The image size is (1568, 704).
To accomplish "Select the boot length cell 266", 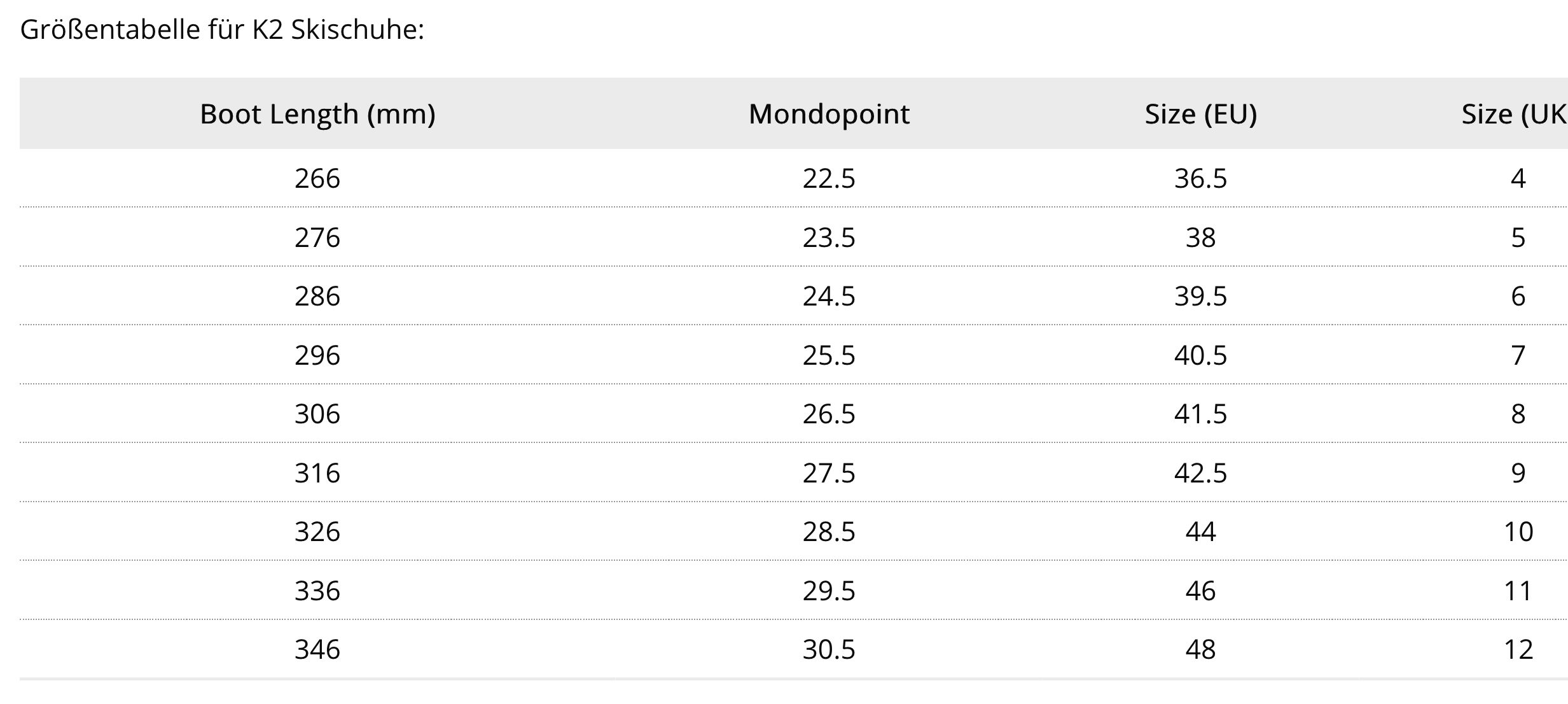I will coord(317,178).
